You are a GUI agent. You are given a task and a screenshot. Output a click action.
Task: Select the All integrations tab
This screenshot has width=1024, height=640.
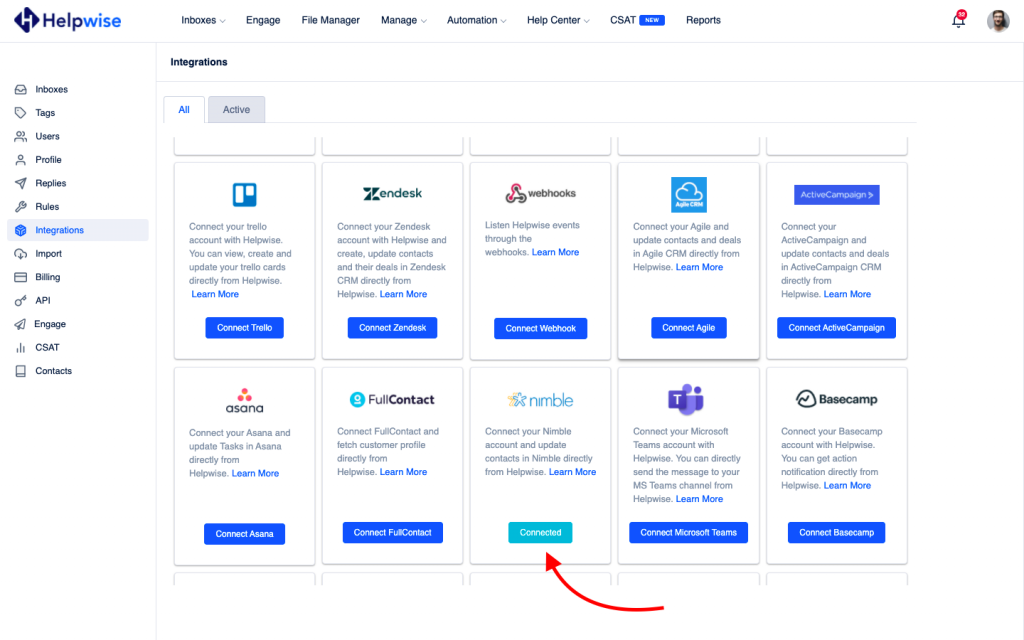(x=184, y=110)
